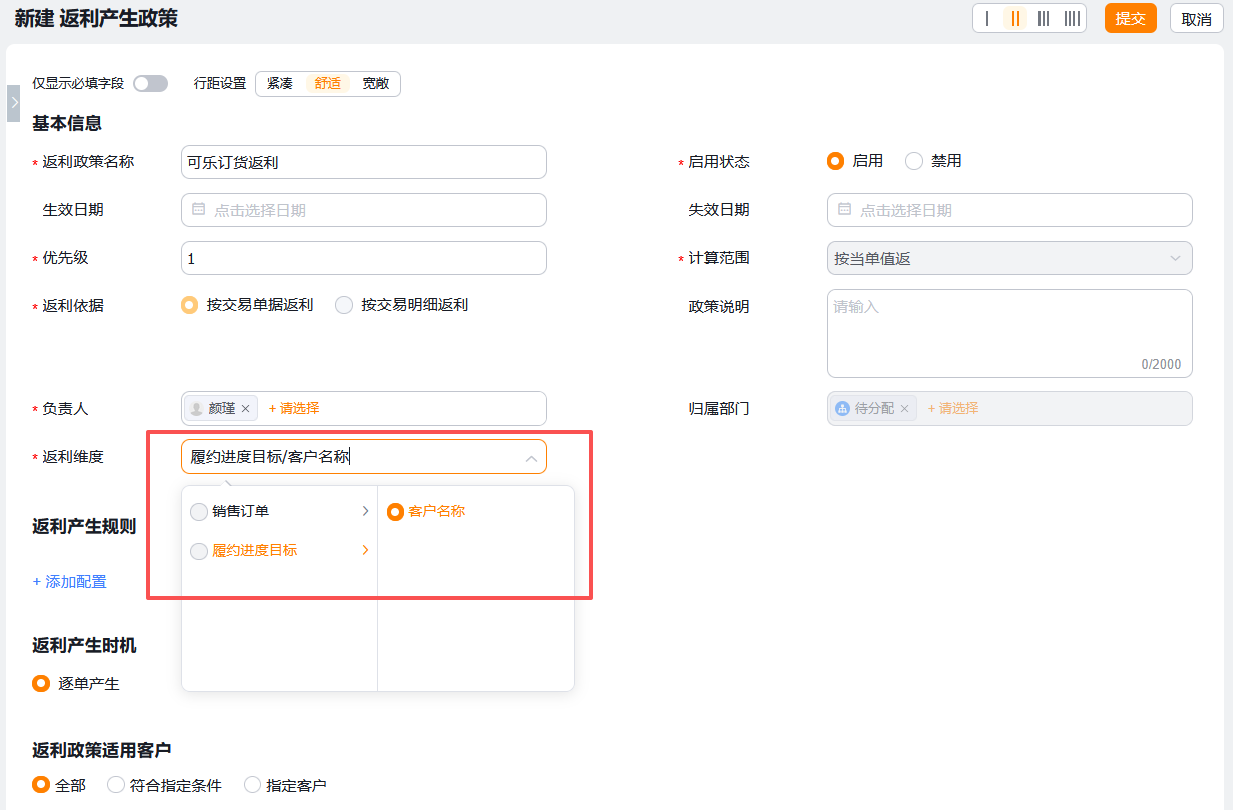The height and width of the screenshot is (810, 1233).
Task: Open 生效日期 date picker field
Action: pyautogui.click(x=364, y=210)
